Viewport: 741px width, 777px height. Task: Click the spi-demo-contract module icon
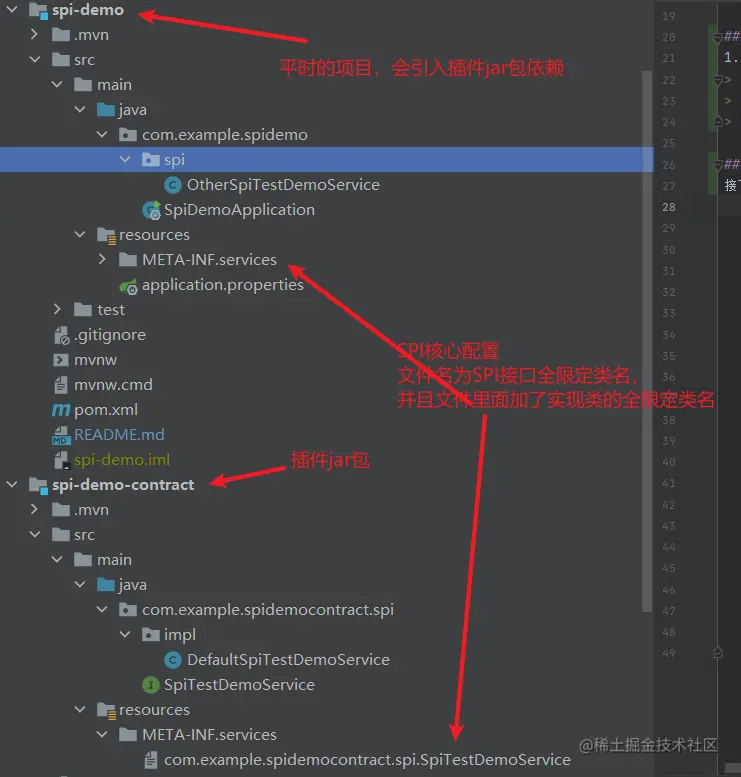point(38,486)
